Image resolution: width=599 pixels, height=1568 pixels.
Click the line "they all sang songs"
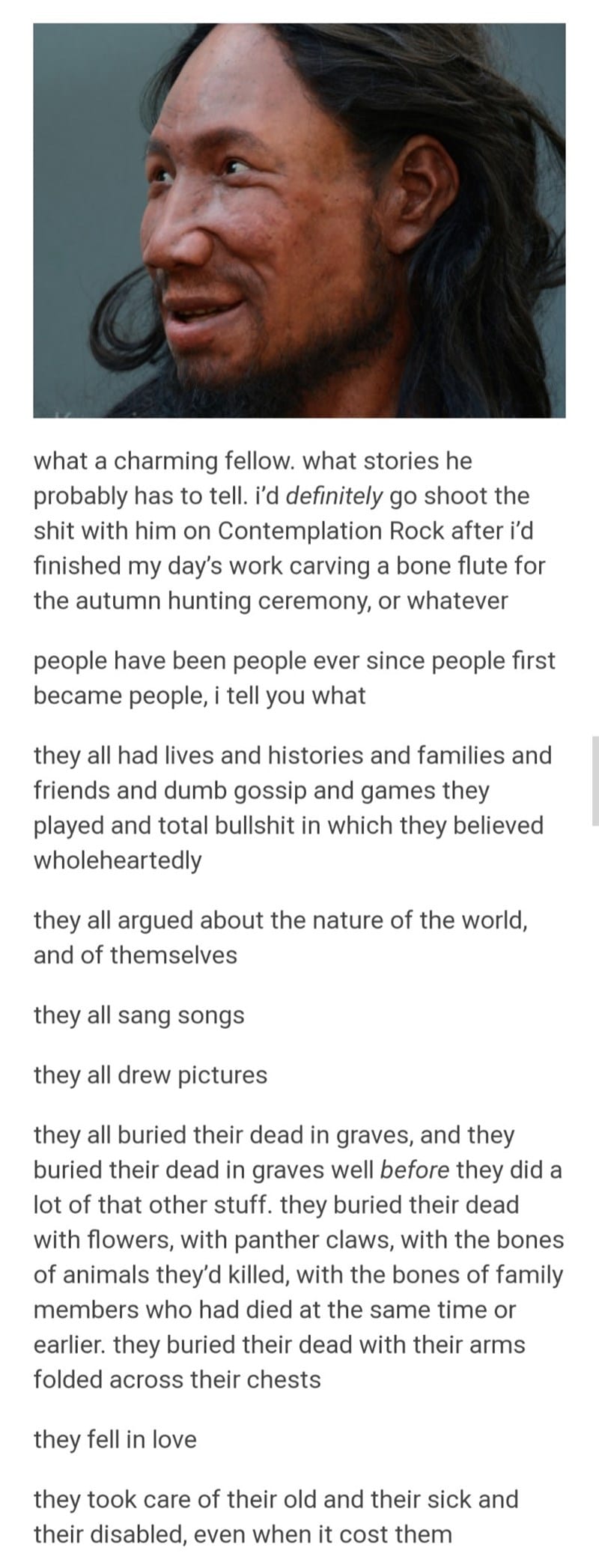tap(139, 1015)
